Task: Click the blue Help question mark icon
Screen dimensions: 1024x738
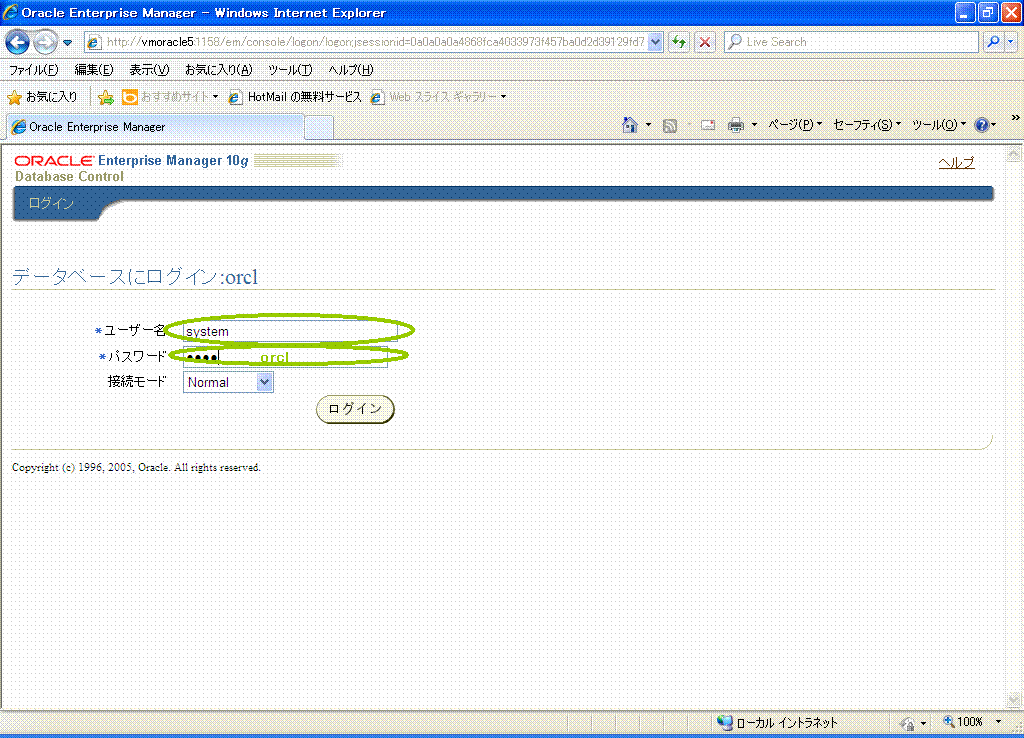Action: [982, 125]
